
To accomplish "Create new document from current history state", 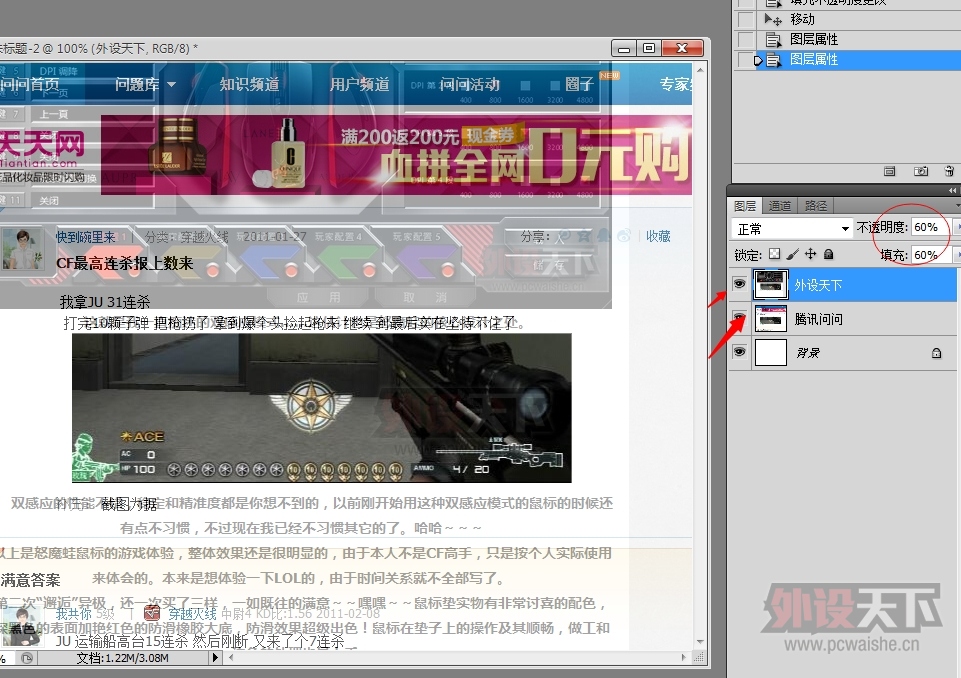I will click(889, 172).
